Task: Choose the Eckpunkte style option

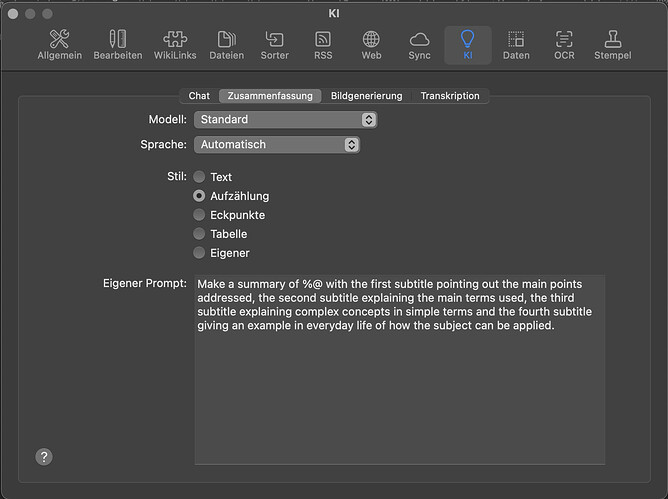Action: (200, 215)
